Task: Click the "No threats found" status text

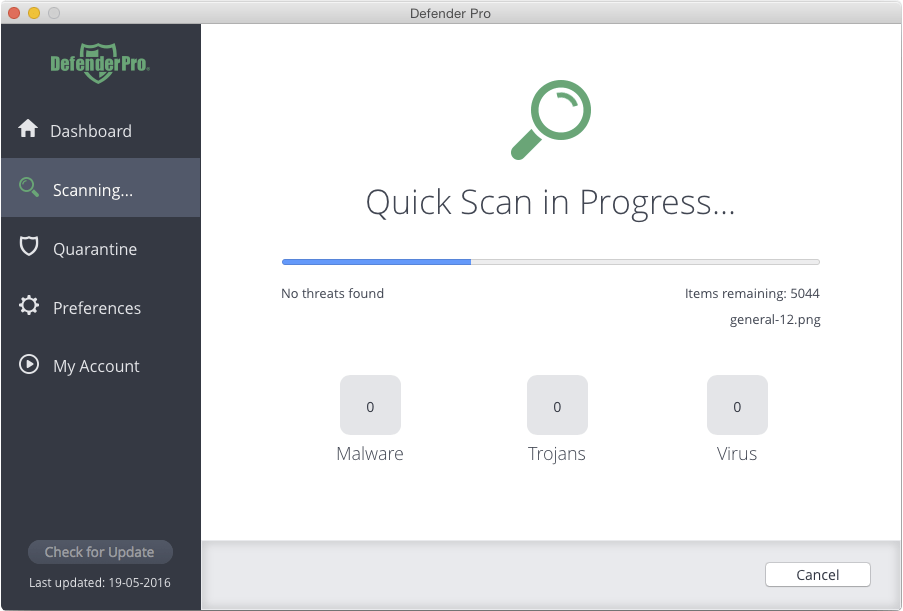Action: [x=332, y=293]
